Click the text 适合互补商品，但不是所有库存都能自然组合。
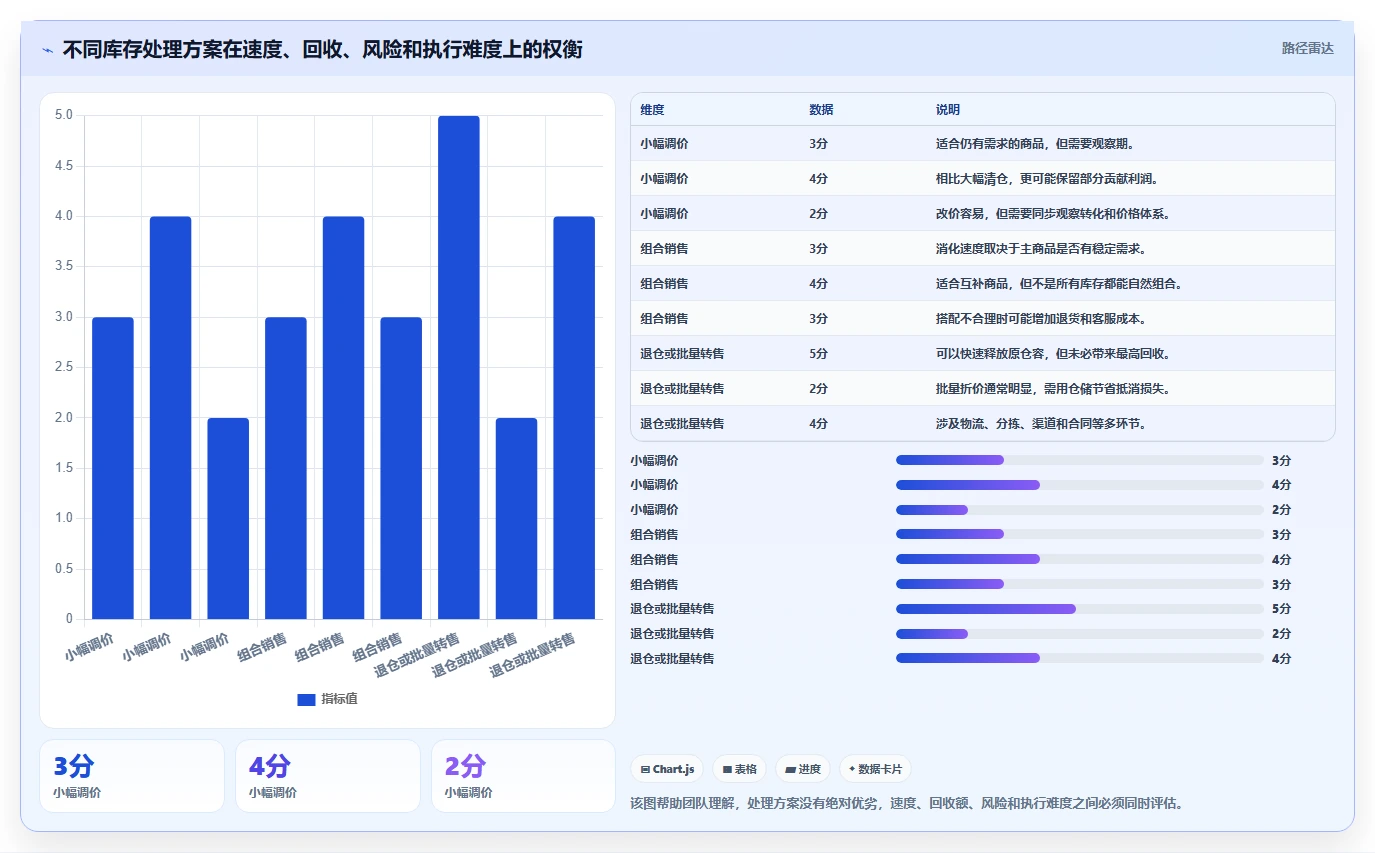1375x853 pixels. coord(1060,284)
